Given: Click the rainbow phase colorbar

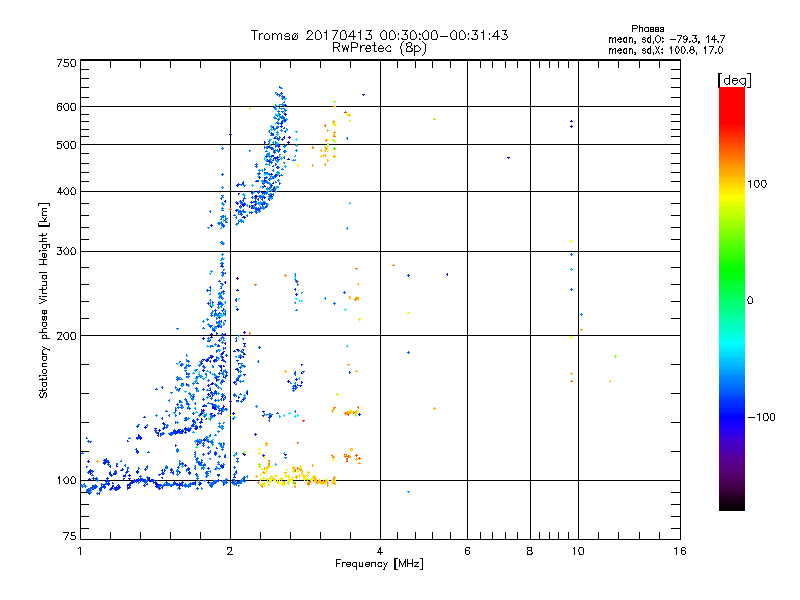Looking at the screenshot, I should point(732,299).
